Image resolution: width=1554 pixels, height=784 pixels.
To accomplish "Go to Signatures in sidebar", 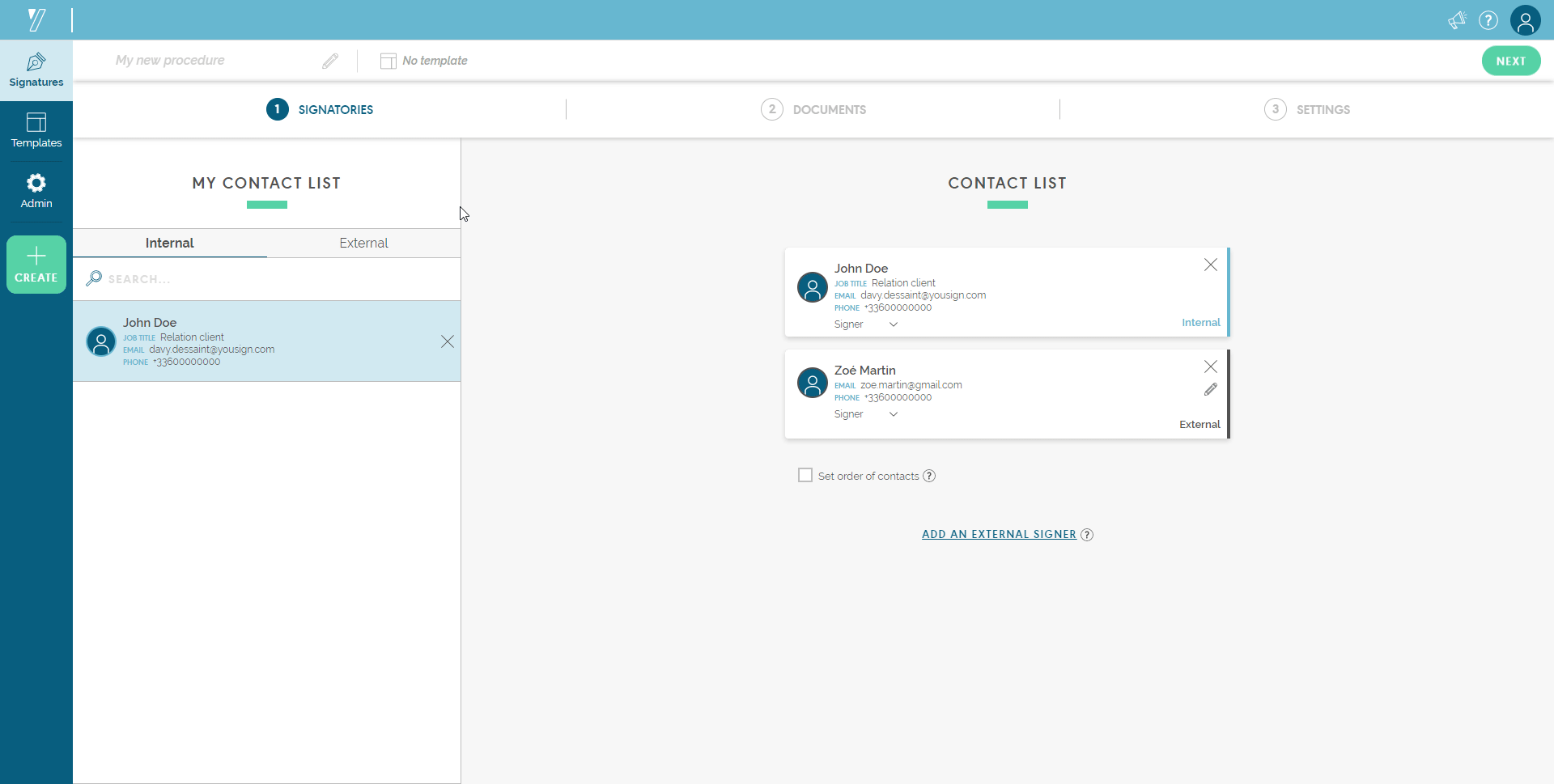I will point(36,70).
